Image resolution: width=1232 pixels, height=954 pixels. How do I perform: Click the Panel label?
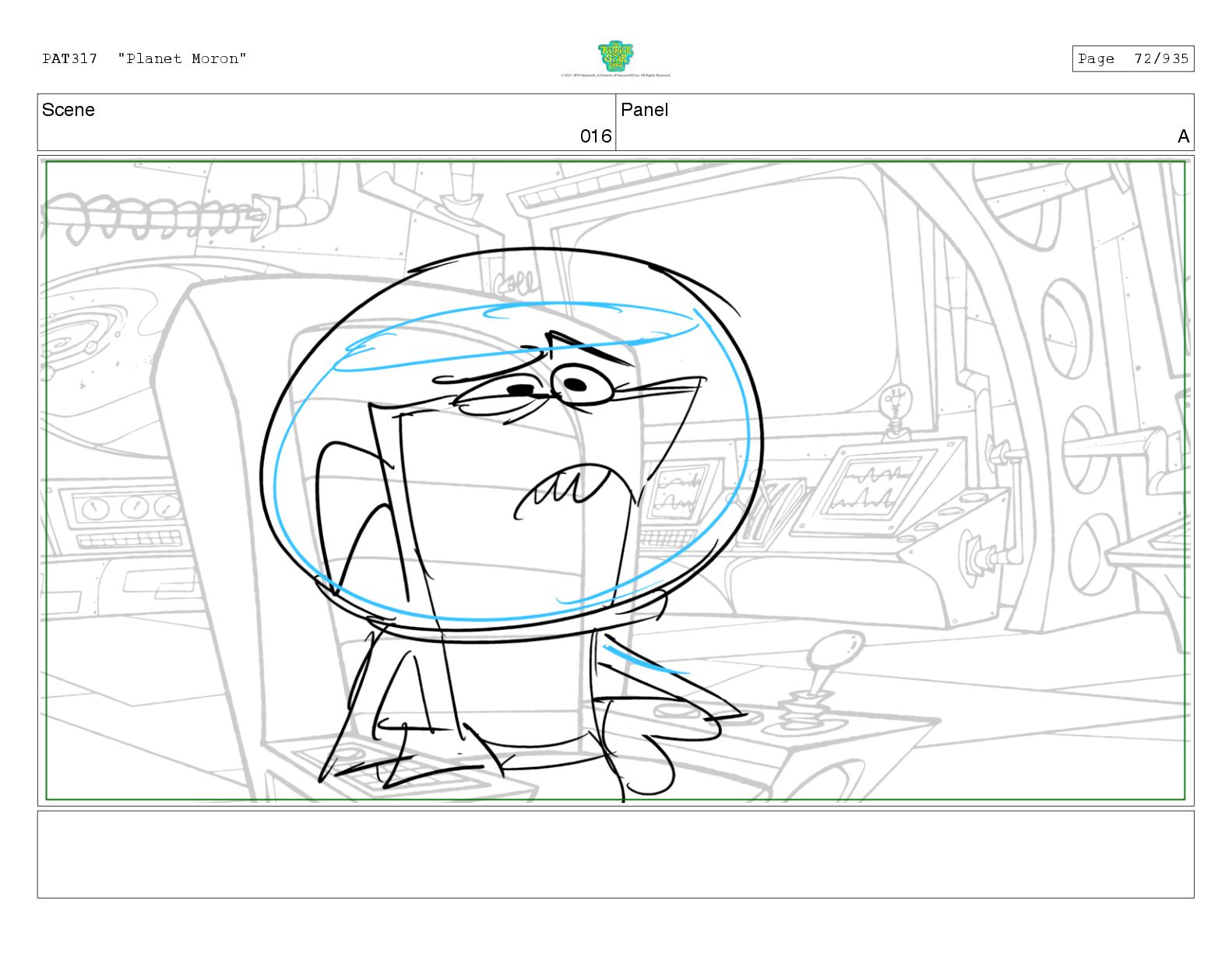tap(645, 110)
